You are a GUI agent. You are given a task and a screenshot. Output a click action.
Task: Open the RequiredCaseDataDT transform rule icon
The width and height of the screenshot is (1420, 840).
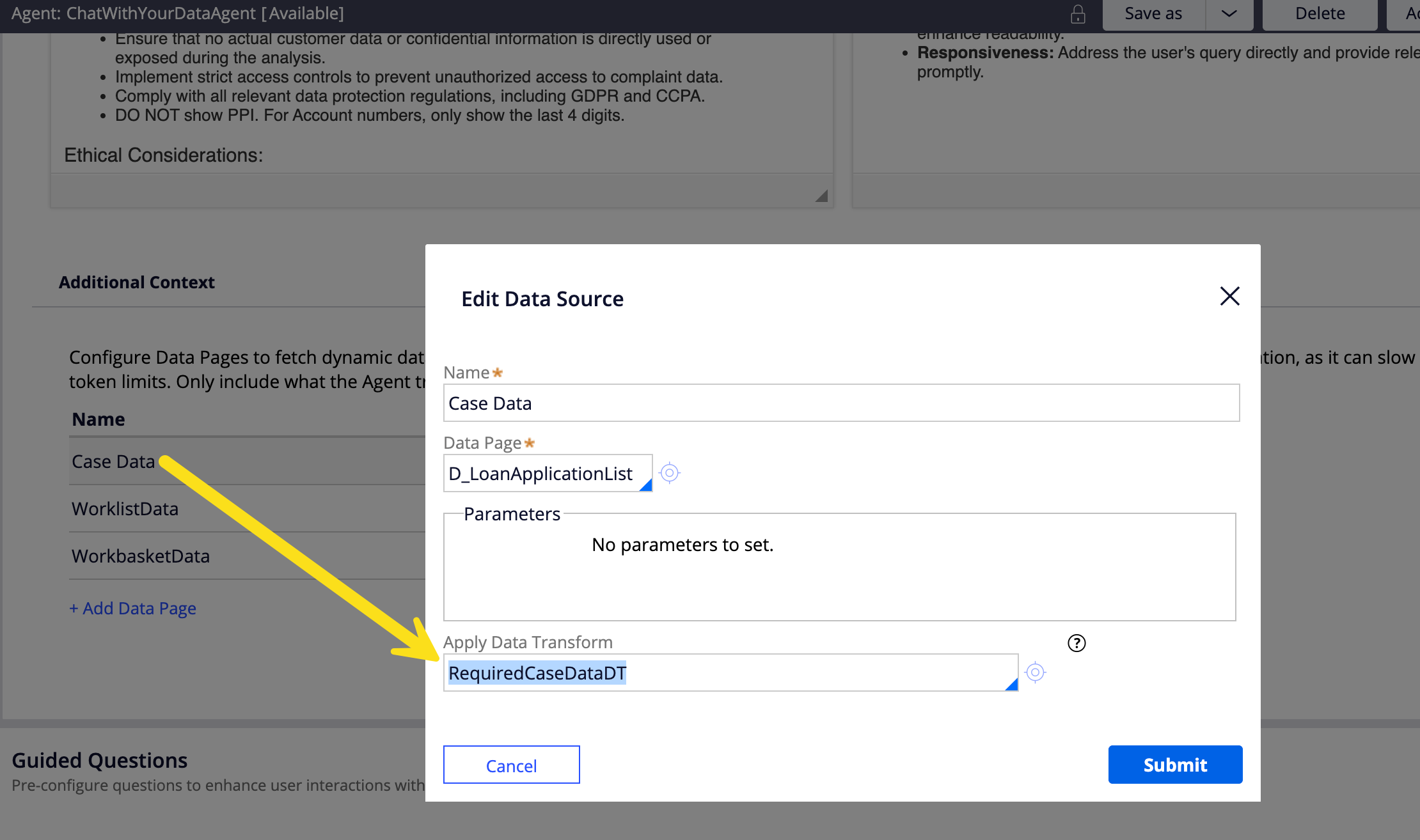(1035, 673)
